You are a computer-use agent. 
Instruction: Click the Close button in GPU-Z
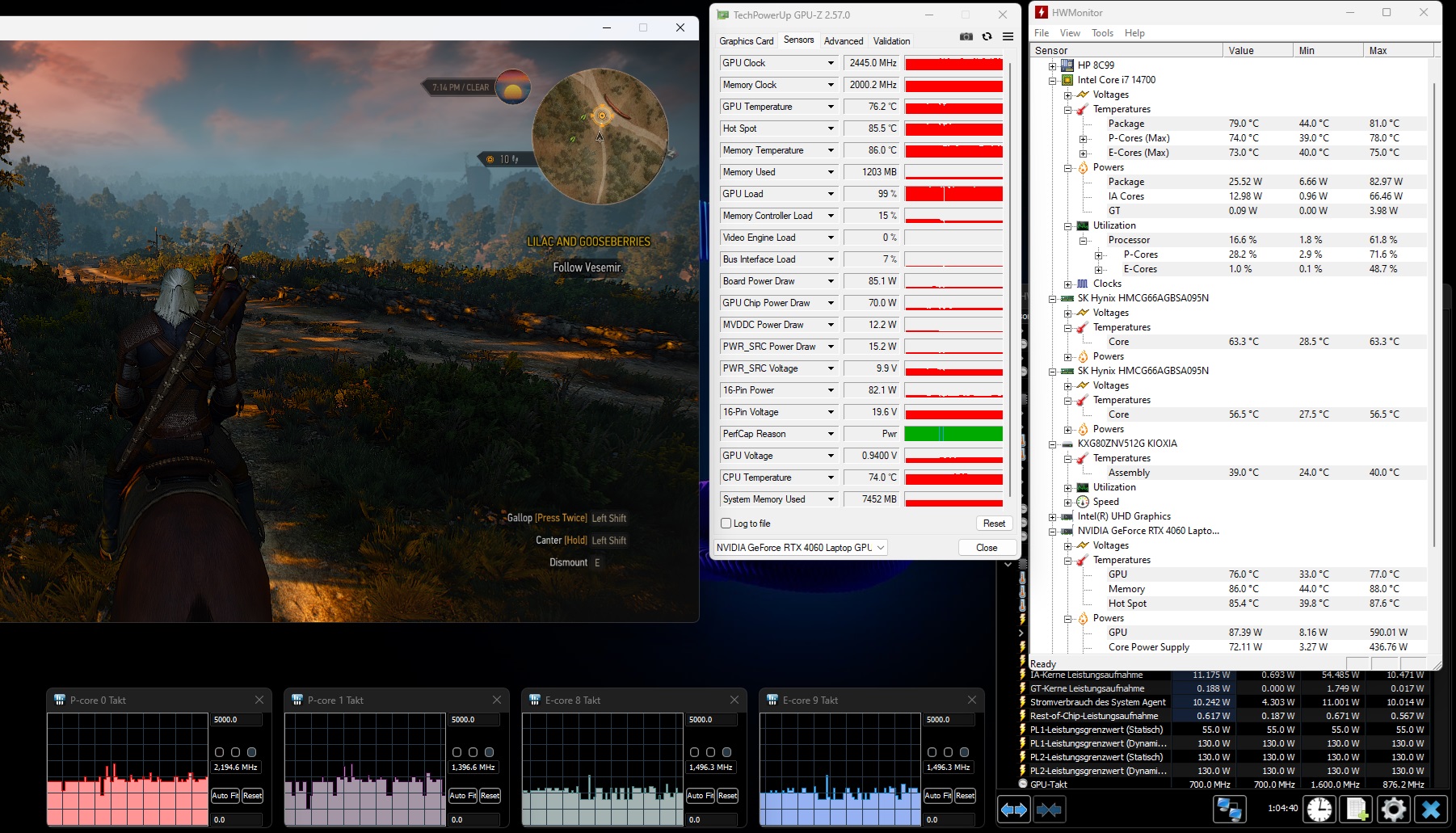987,548
